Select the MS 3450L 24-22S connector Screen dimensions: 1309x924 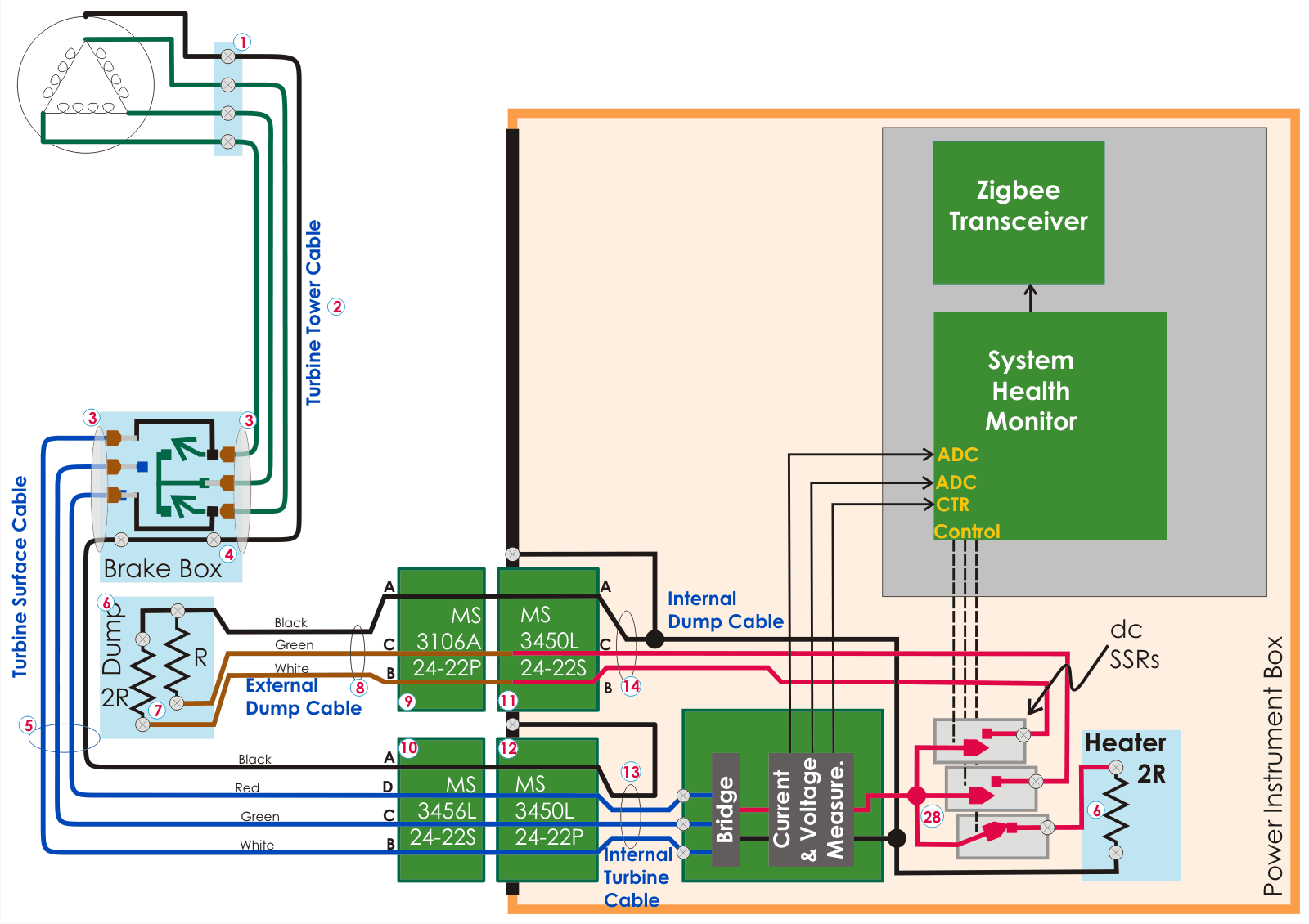coord(548,639)
